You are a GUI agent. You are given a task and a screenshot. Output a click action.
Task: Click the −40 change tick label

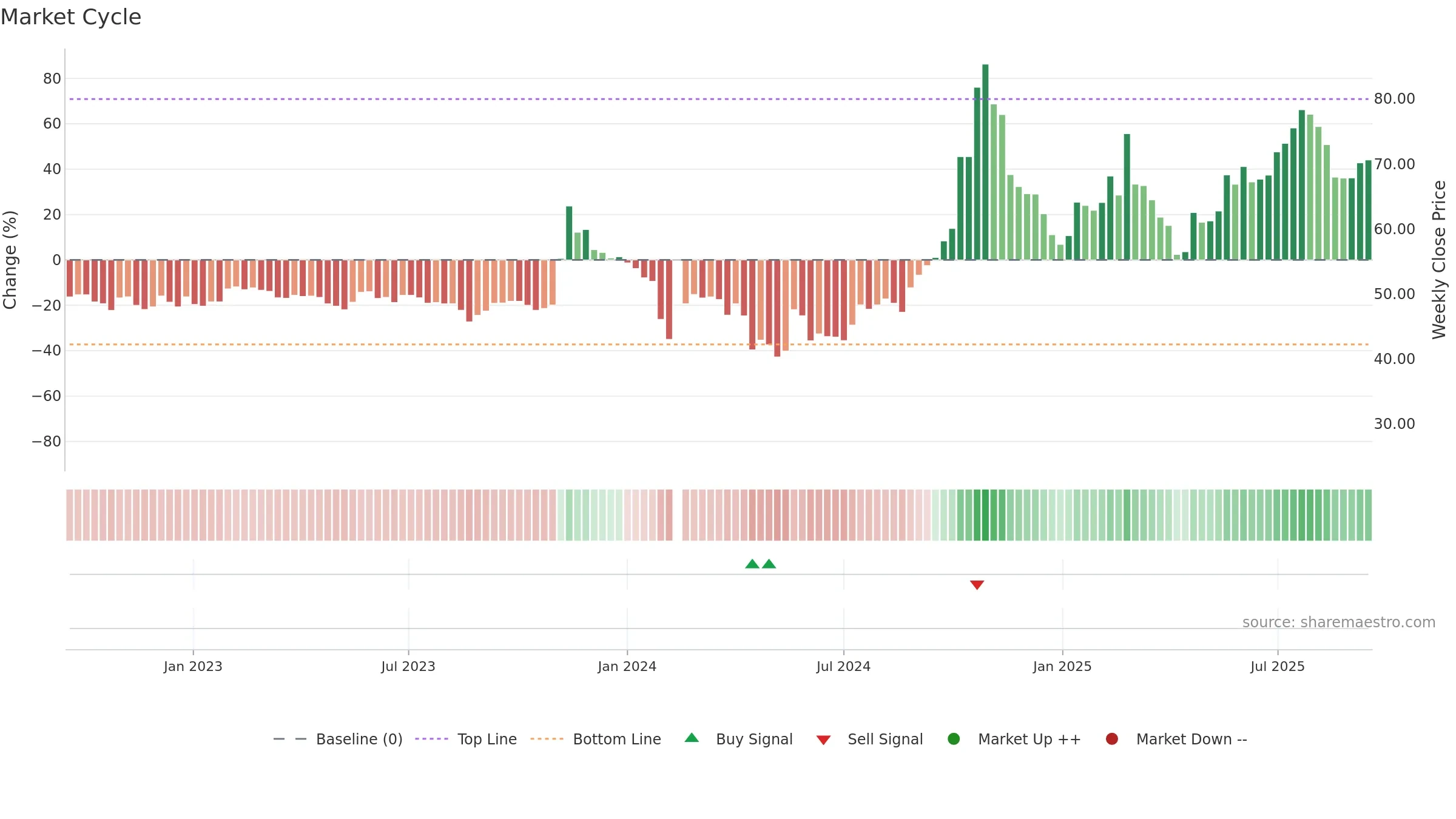pyautogui.click(x=46, y=351)
